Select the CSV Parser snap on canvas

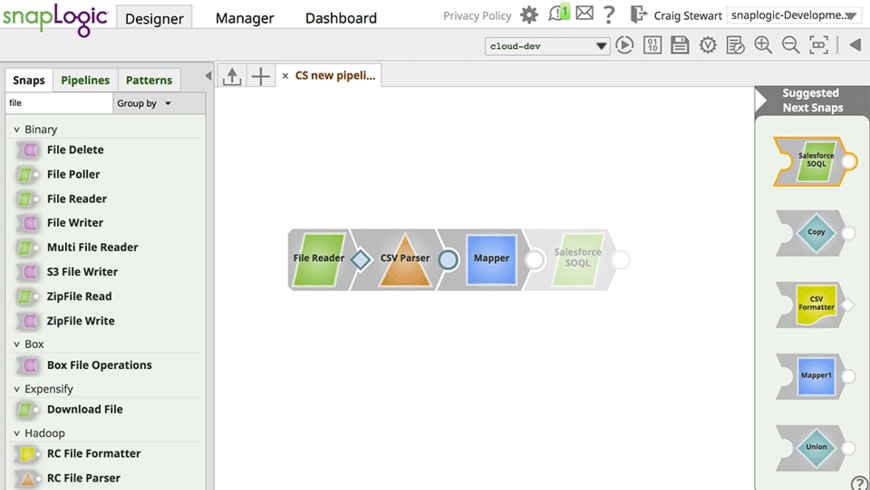click(405, 259)
